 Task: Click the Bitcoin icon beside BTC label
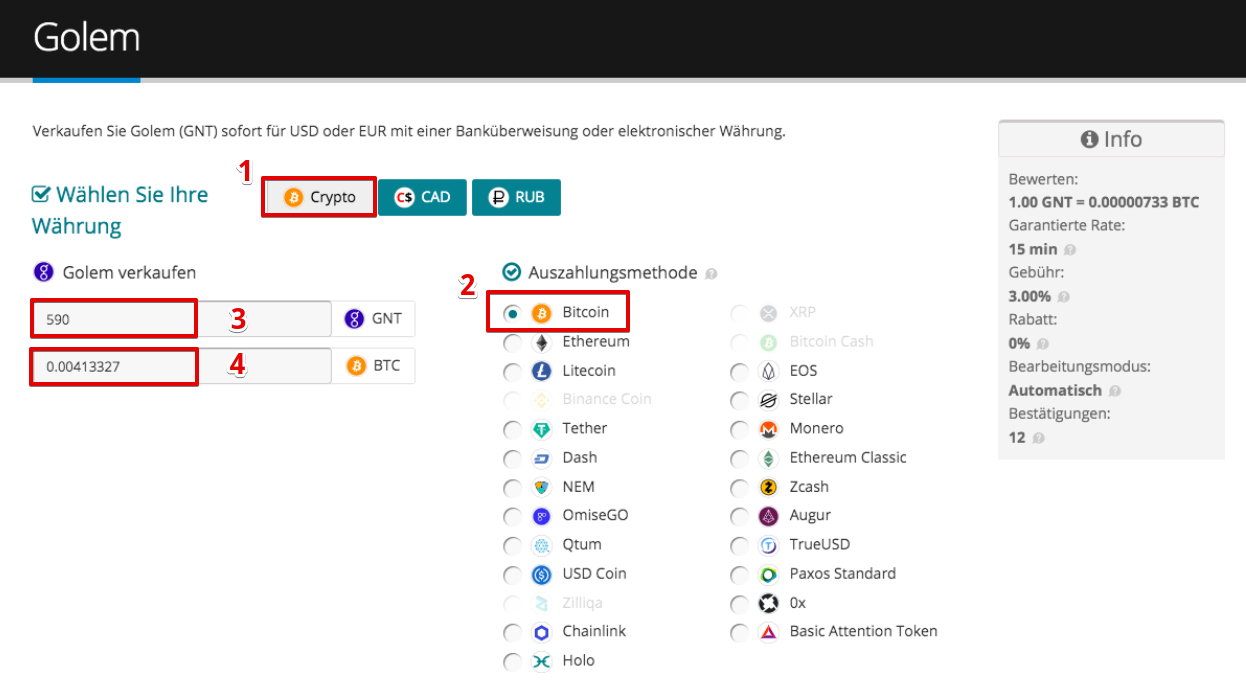click(x=356, y=366)
